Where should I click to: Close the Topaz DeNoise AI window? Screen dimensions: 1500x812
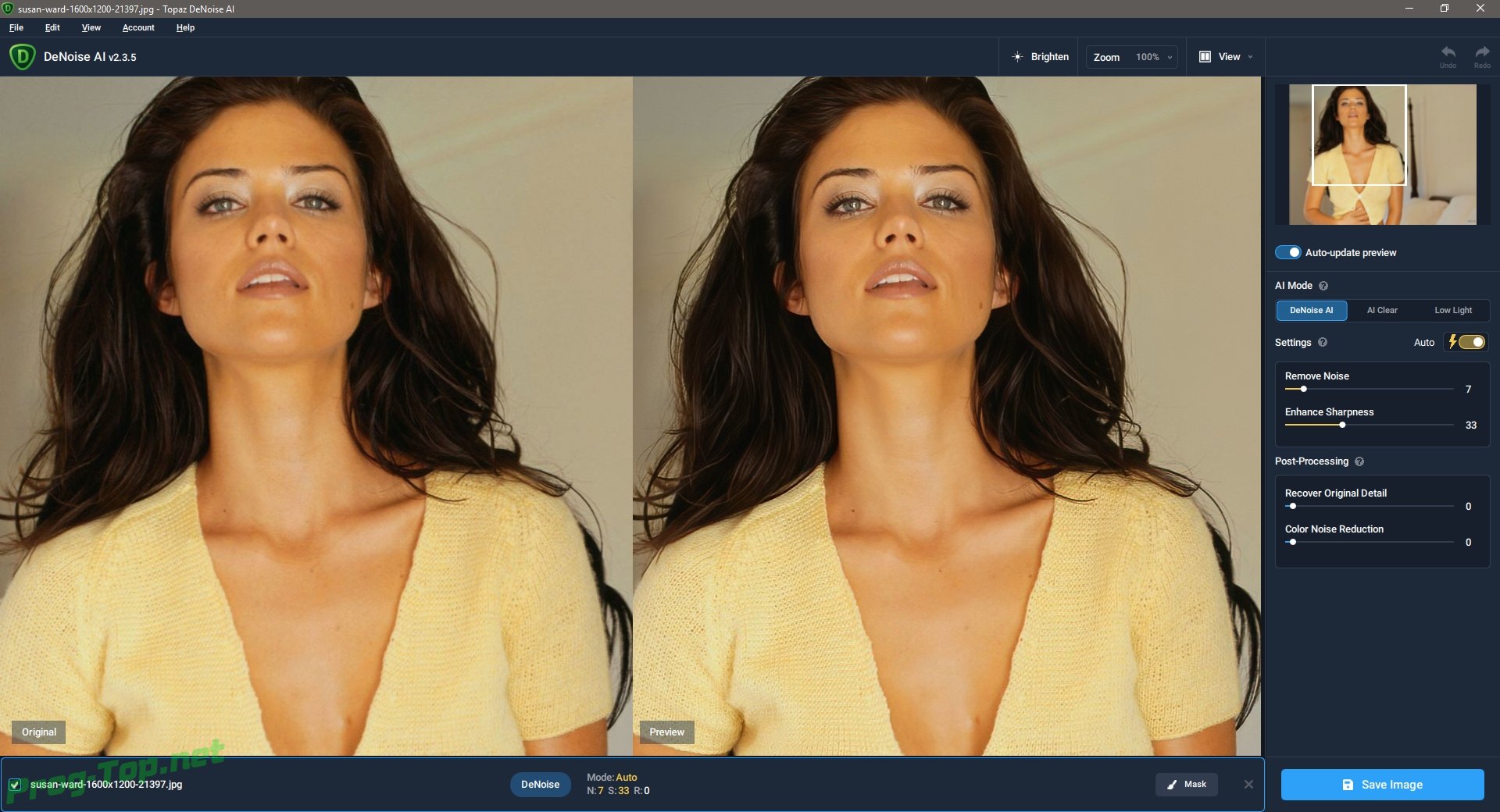[x=1480, y=9]
